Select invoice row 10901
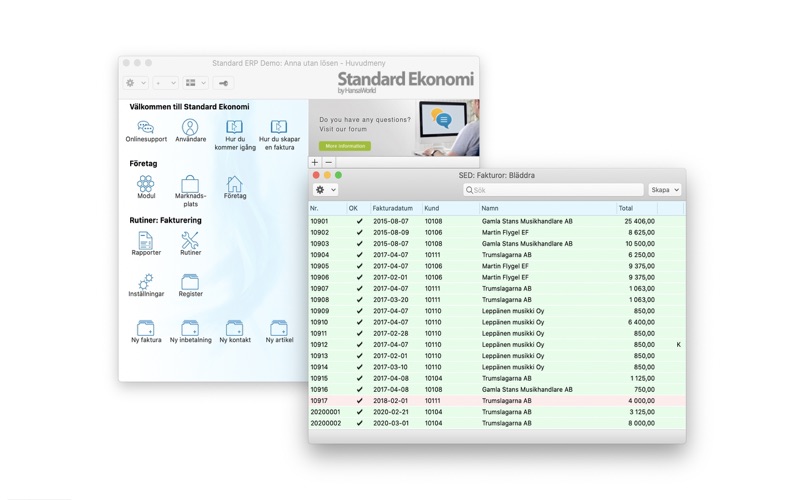 tap(497, 221)
